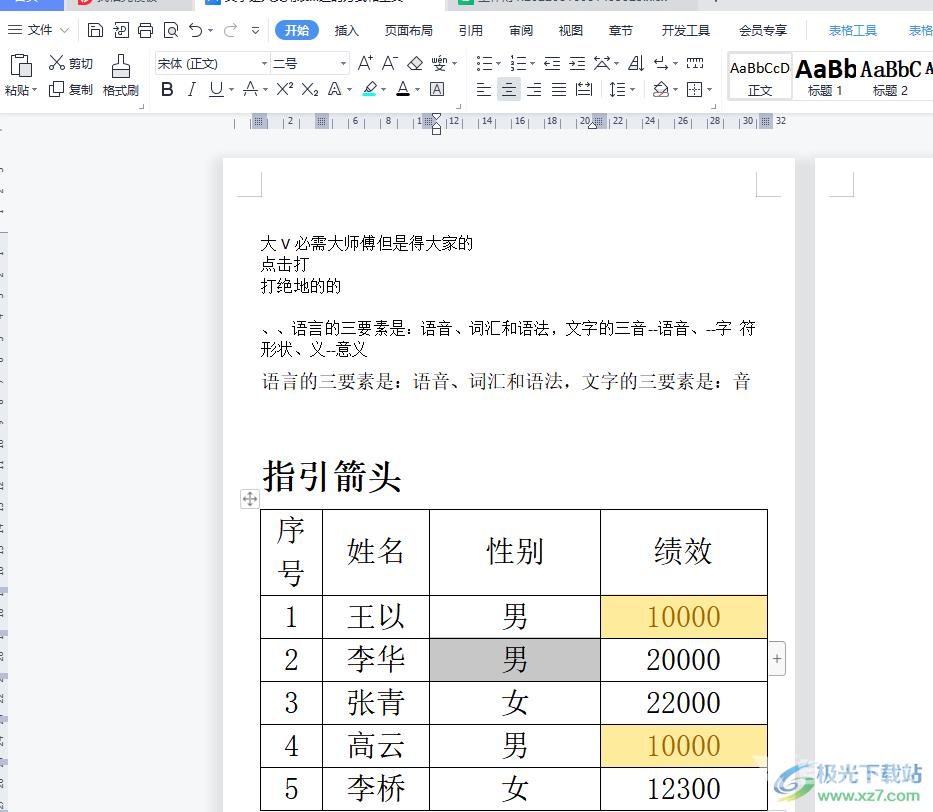Click the table move handle above the table
This screenshot has width=933, height=812.
coord(250,499)
